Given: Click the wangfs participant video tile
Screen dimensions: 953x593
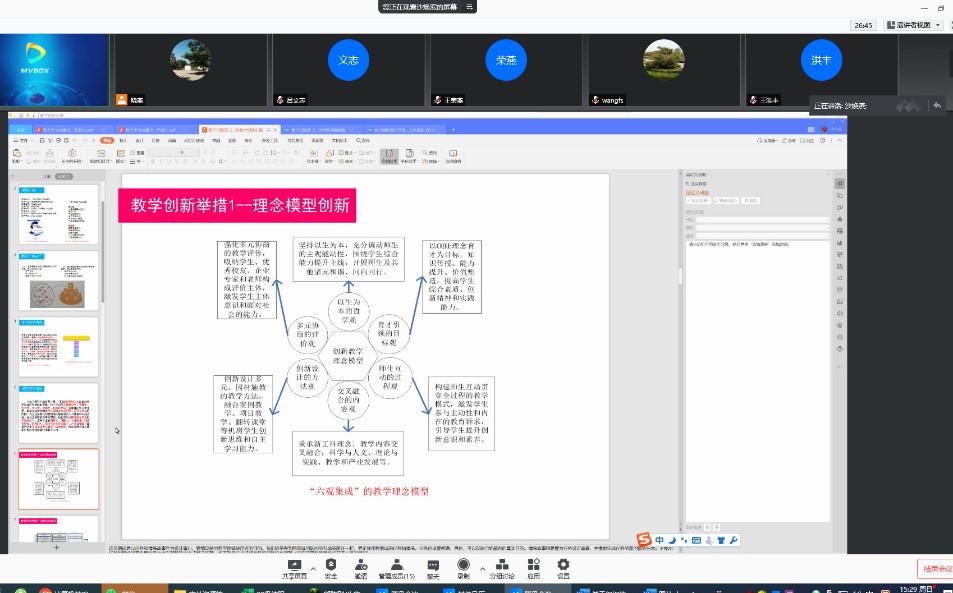Looking at the screenshot, I should [664, 66].
